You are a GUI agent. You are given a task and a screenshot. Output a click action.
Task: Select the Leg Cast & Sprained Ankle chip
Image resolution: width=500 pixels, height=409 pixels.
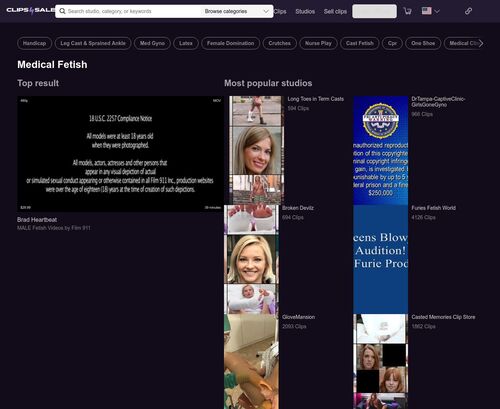[93, 43]
